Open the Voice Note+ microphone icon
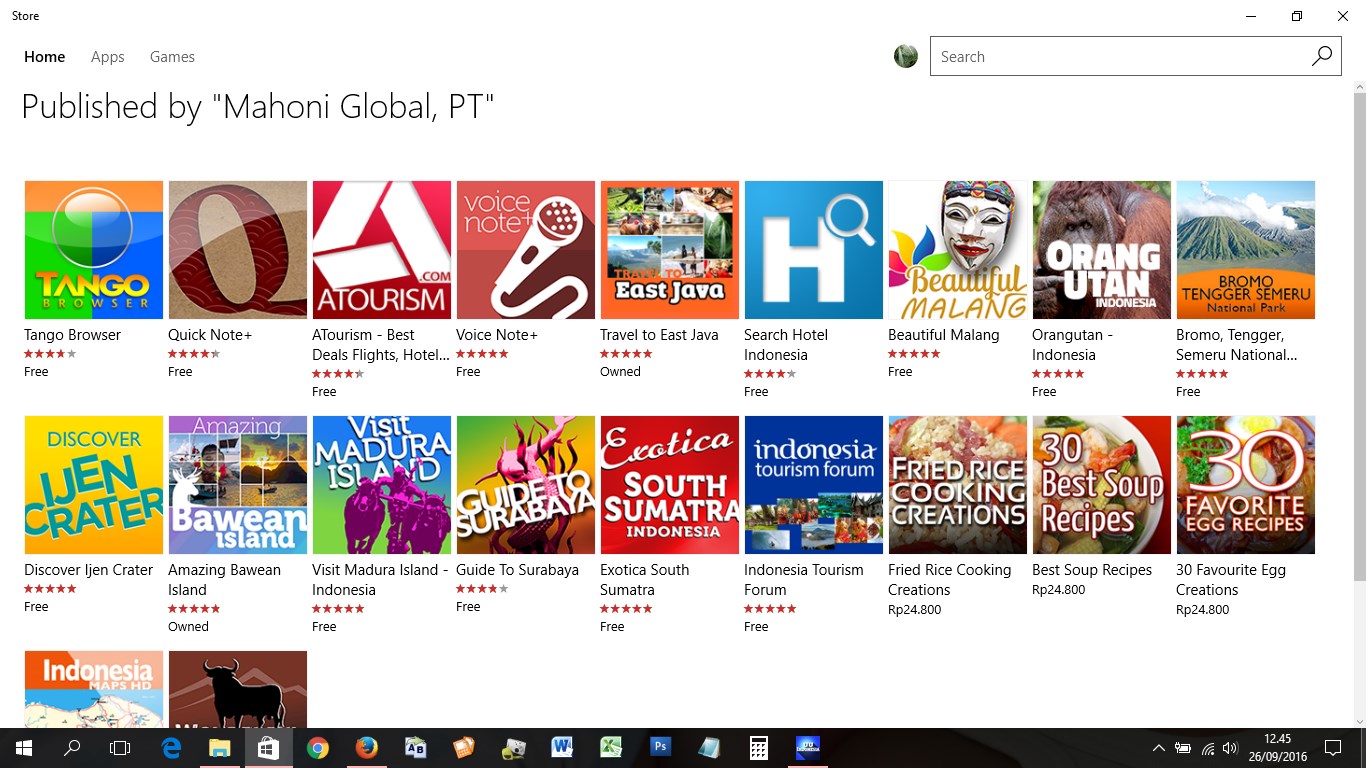 [526, 250]
